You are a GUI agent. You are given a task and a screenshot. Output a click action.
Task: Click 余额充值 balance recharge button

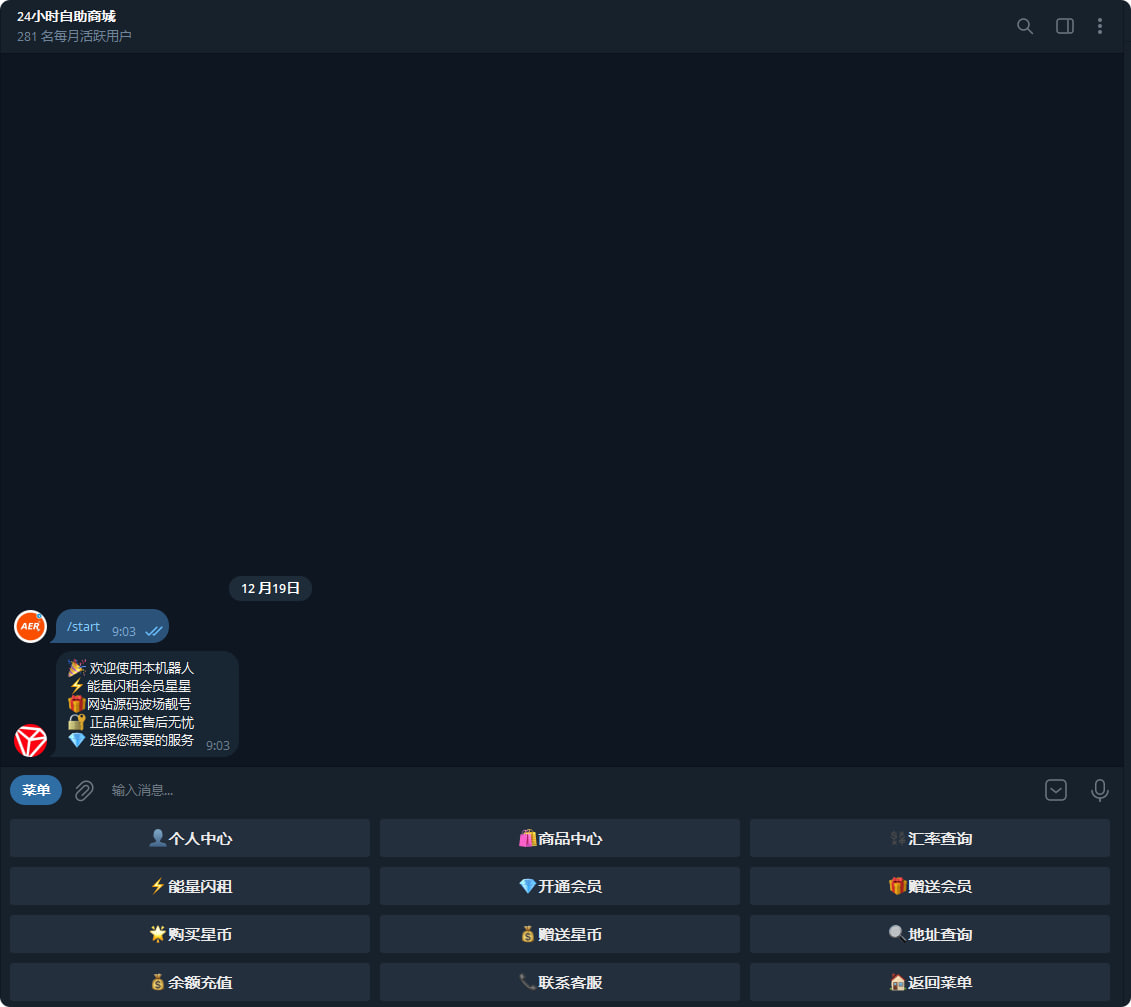click(x=190, y=982)
